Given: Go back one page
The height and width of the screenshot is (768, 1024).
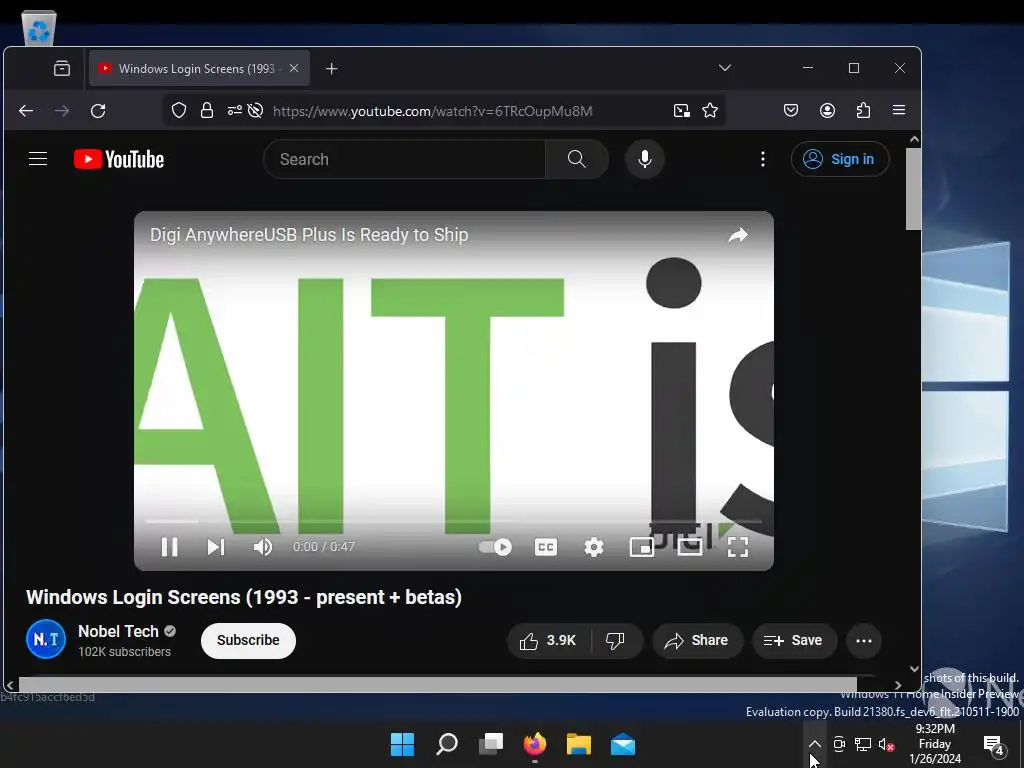Looking at the screenshot, I should pyautogui.click(x=26, y=111).
